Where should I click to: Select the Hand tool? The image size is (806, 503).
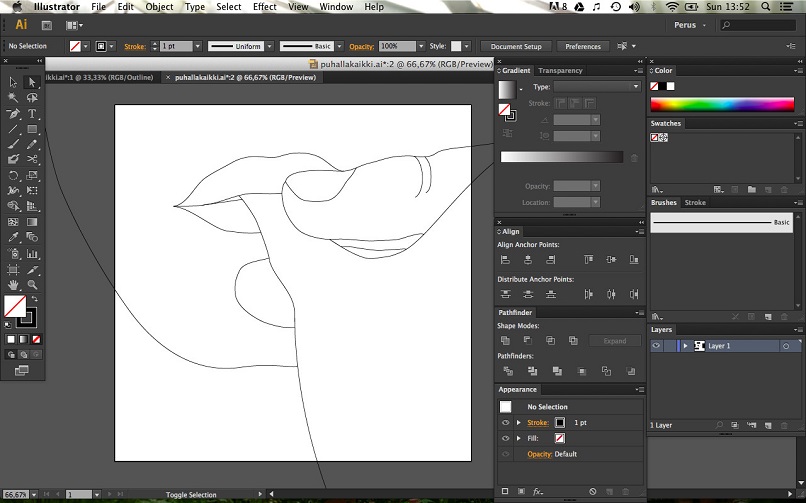[x=13, y=285]
